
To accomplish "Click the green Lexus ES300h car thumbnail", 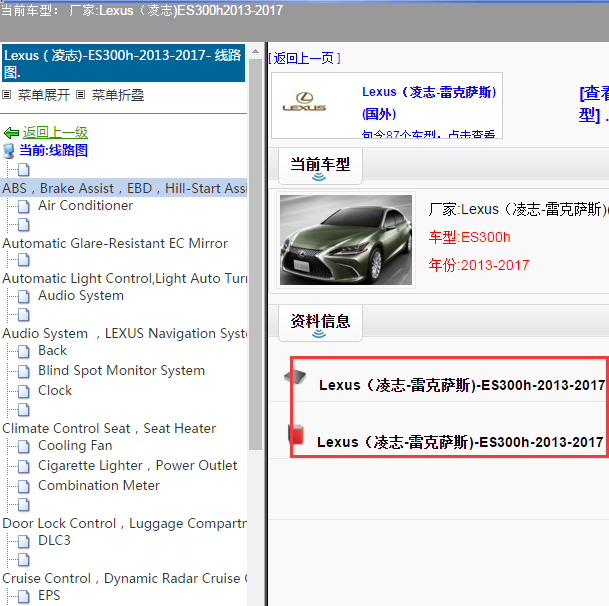I will (346, 240).
